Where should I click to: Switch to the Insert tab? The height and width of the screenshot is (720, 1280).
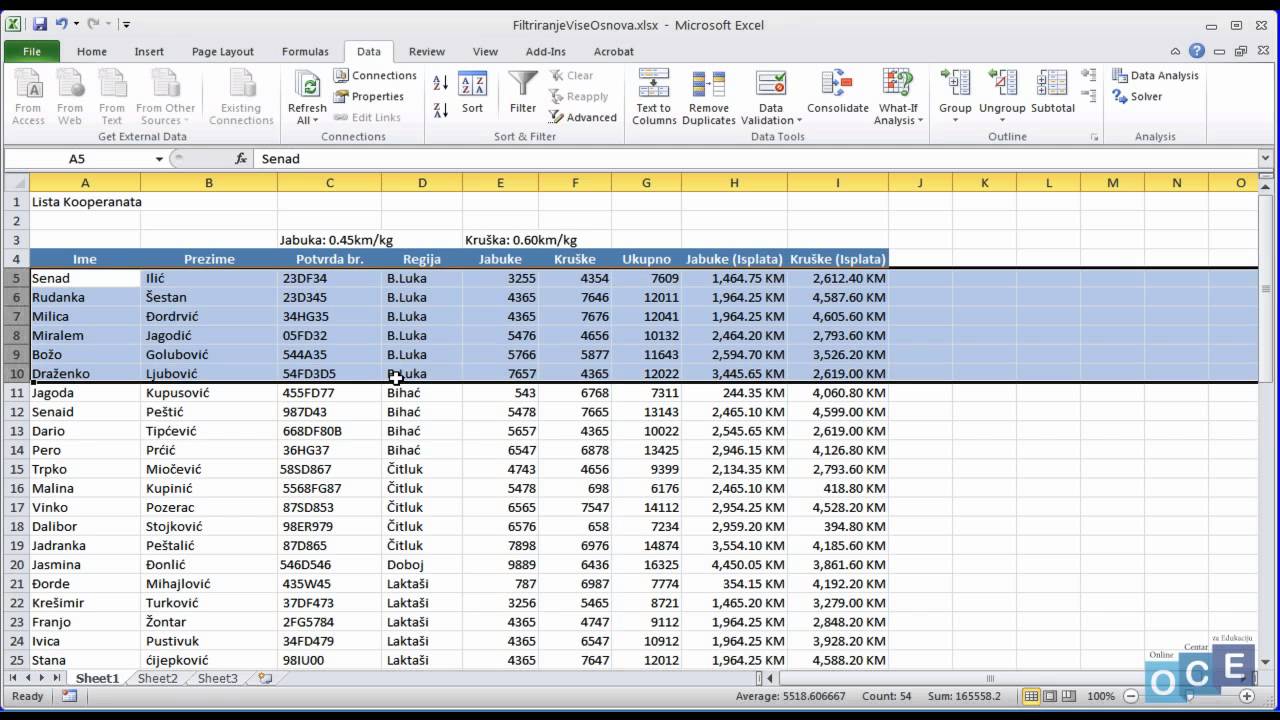[x=149, y=51]
